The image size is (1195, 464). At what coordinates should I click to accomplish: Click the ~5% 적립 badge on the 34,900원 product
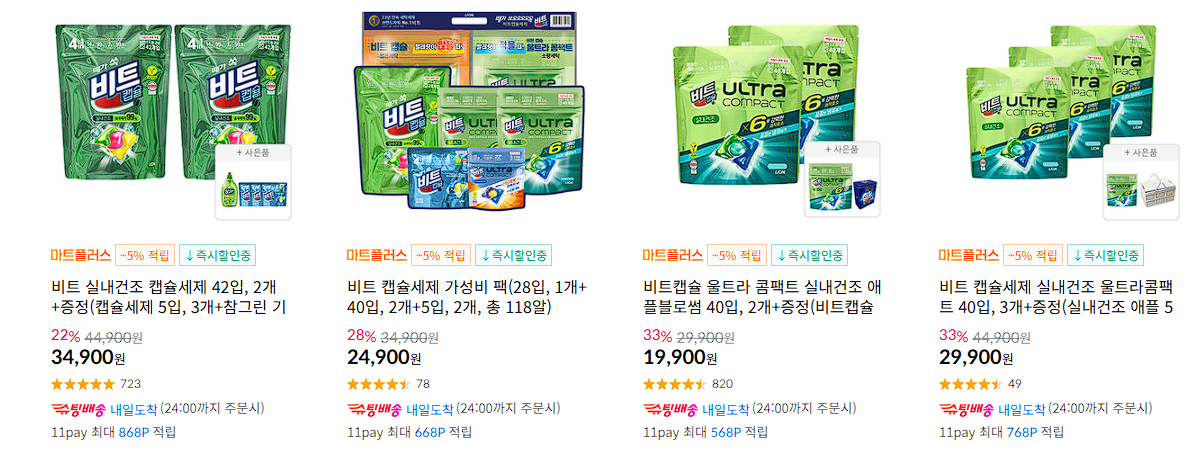146,255
